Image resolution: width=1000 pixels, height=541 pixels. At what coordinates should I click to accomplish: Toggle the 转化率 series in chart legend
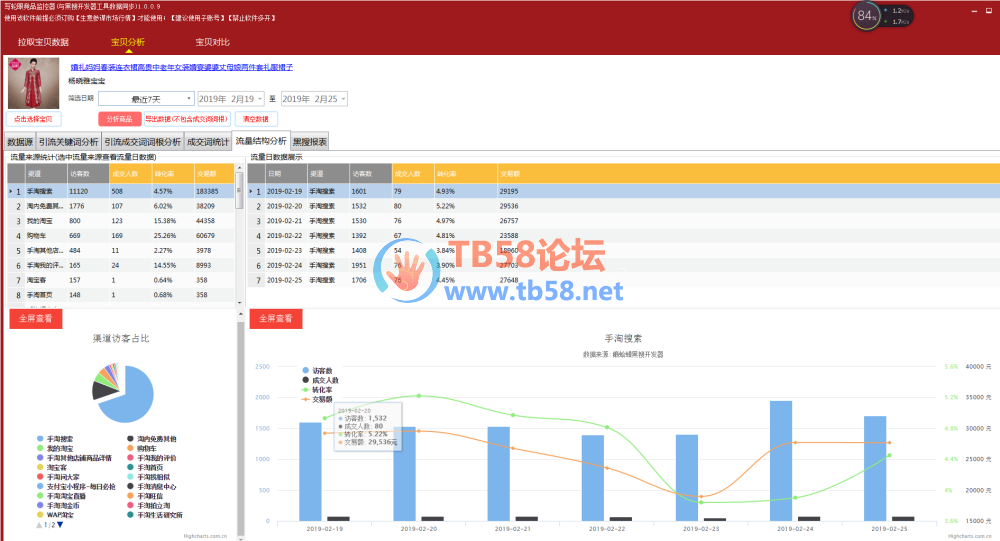point(317,390)
